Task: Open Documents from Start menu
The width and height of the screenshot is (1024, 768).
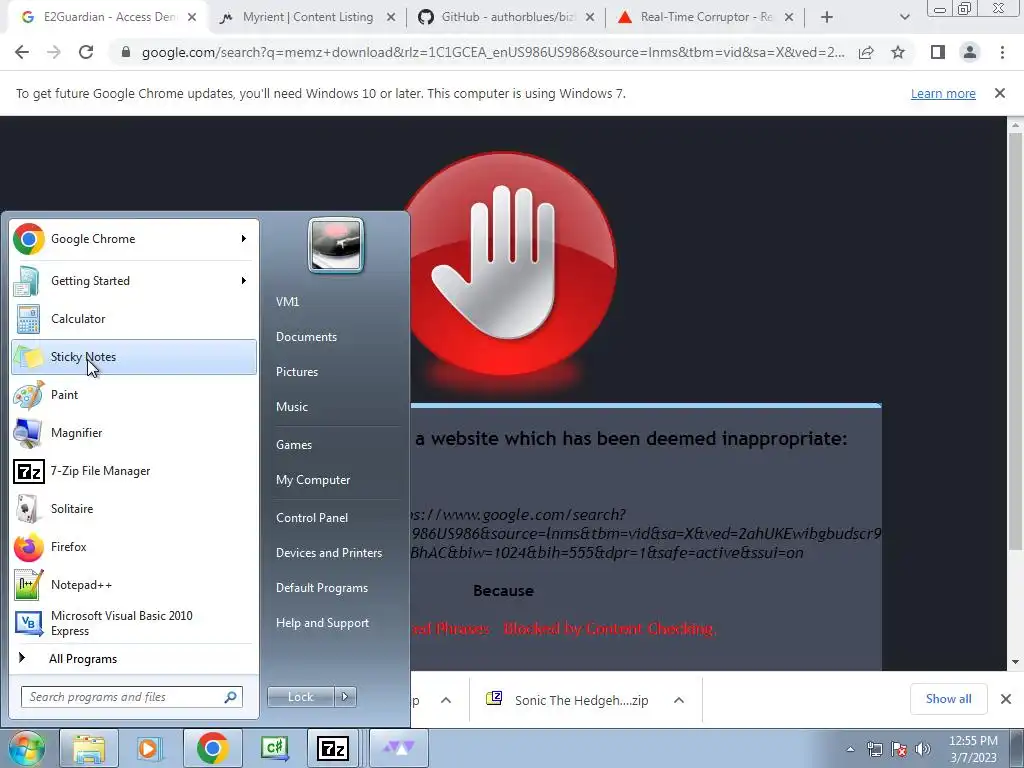Action: click(306, 337)
